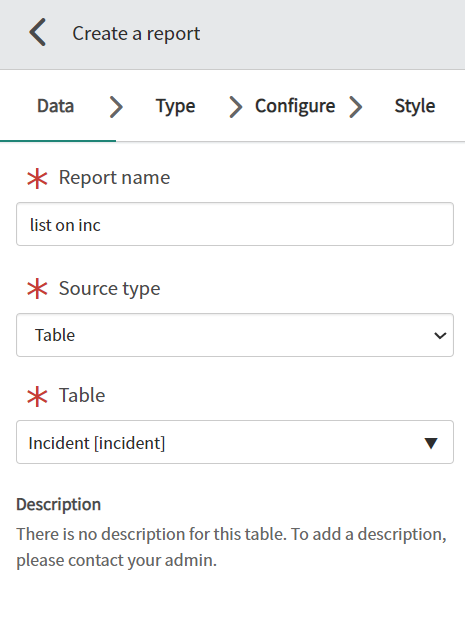Click the Report name label

tap(114, 178)
